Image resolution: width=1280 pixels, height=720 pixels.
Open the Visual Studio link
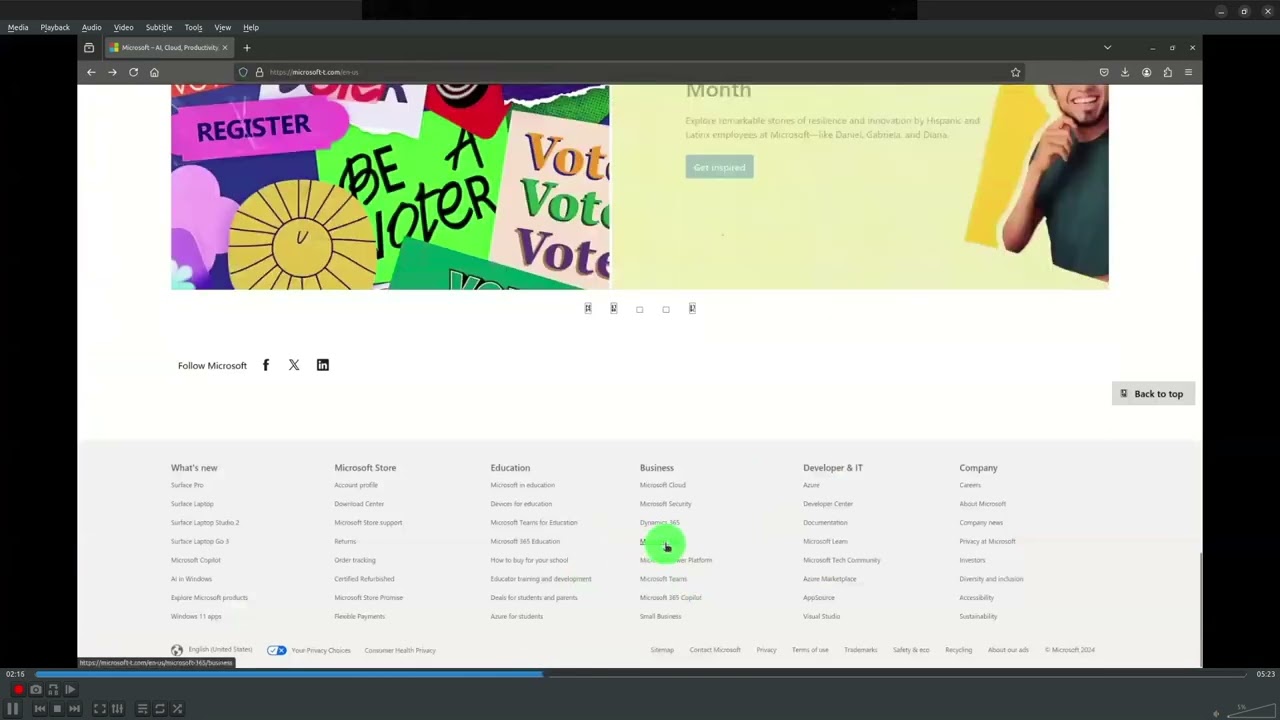[x=822, y=616]
